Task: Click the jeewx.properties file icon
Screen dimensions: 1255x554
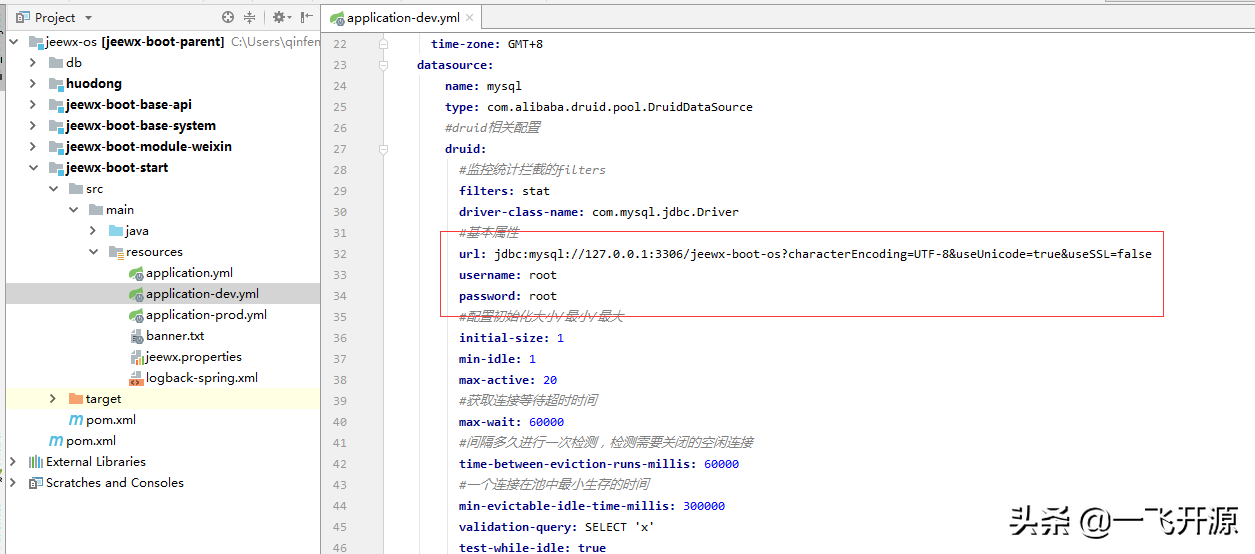Action: click(x=136, y=357)
